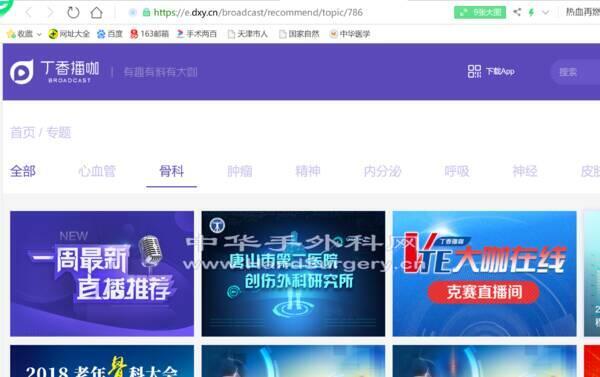Click the 下载App text link

click(x=500, y=71)
